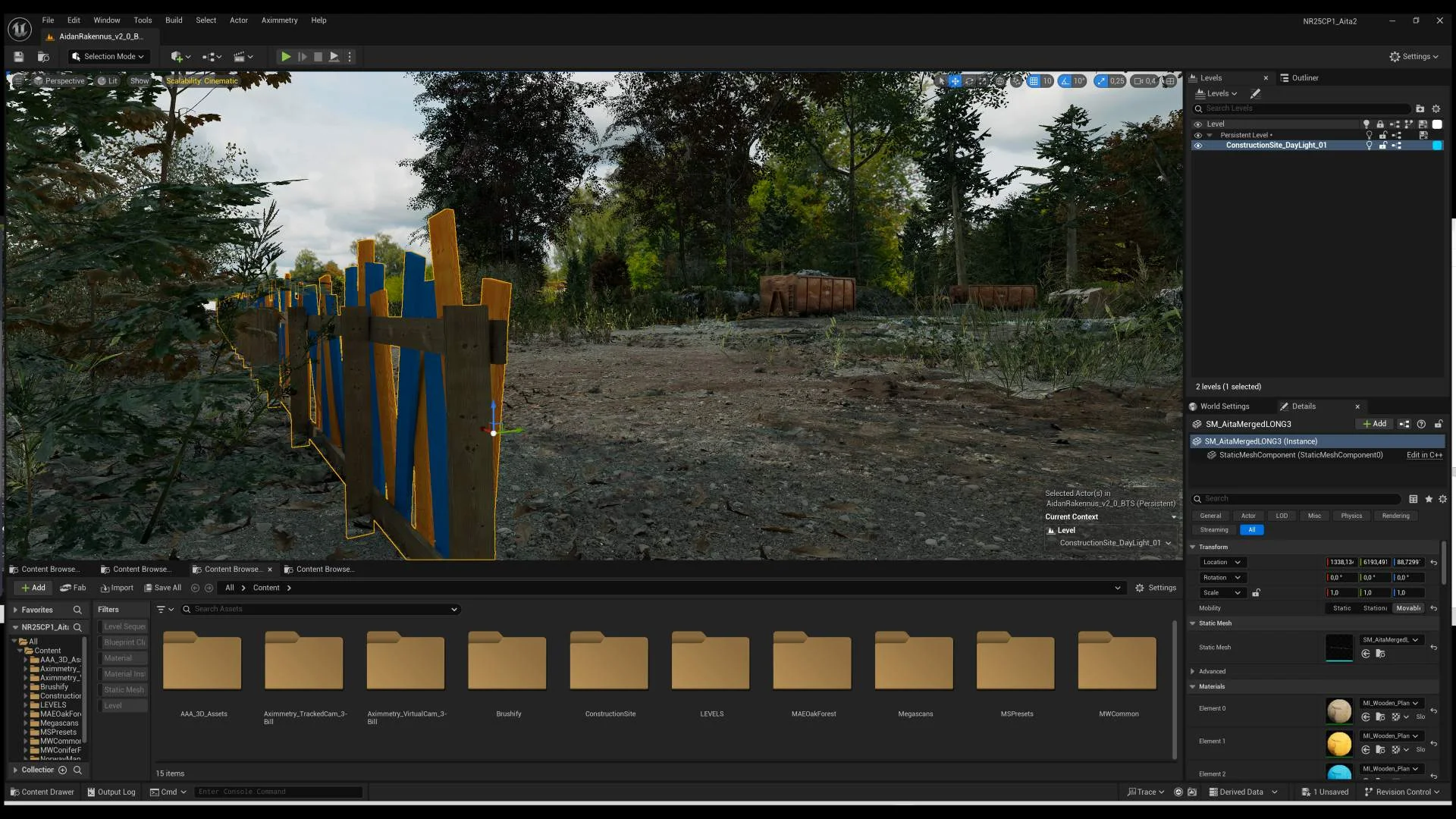1456x819 pixels.
Task: Select the Physics filter in Details
Action: 1351,516
